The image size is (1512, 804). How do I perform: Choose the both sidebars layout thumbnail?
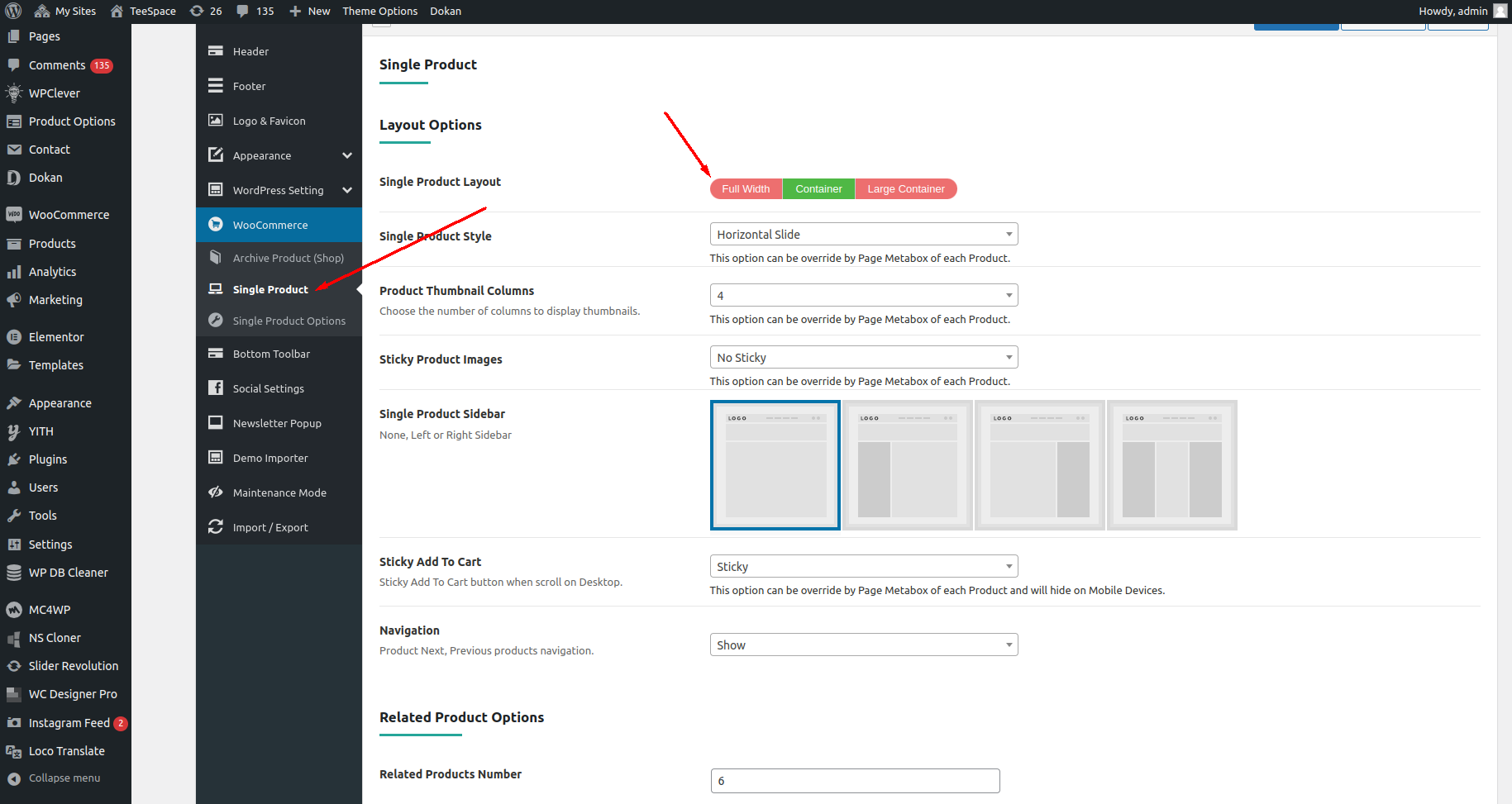pos(1172,465)
